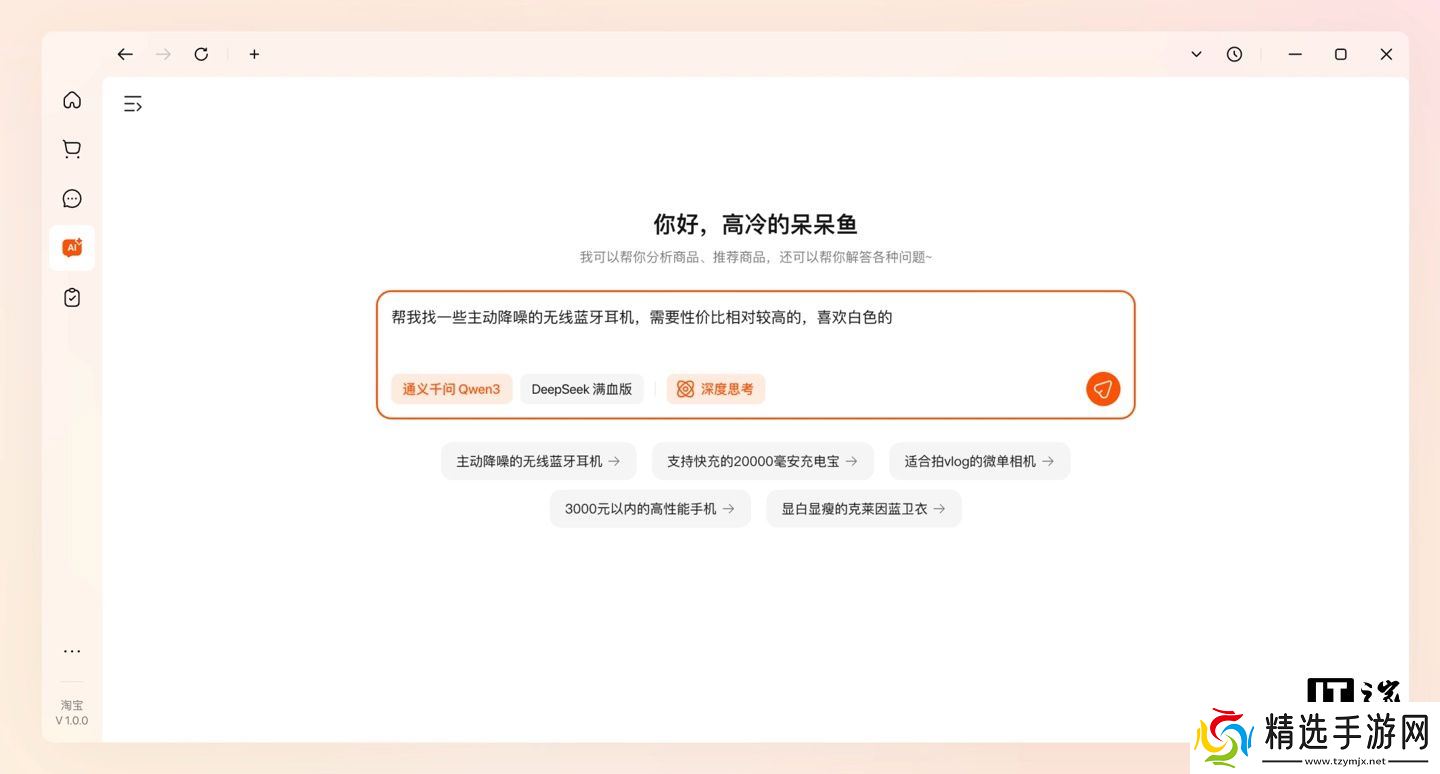The width and height of the screenshot is (1440, 774).
Task: Expand the top-right chevron dropdown
Action: 1196,54
